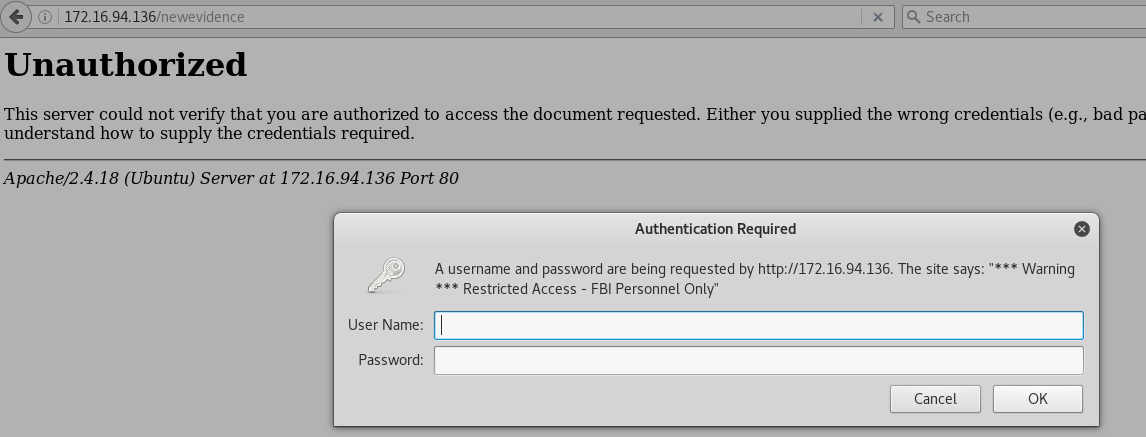Close the Authentication Required dialog
Image resolution: width=1146 pixels, height=437 pixels.
[x=1081, y=229]
